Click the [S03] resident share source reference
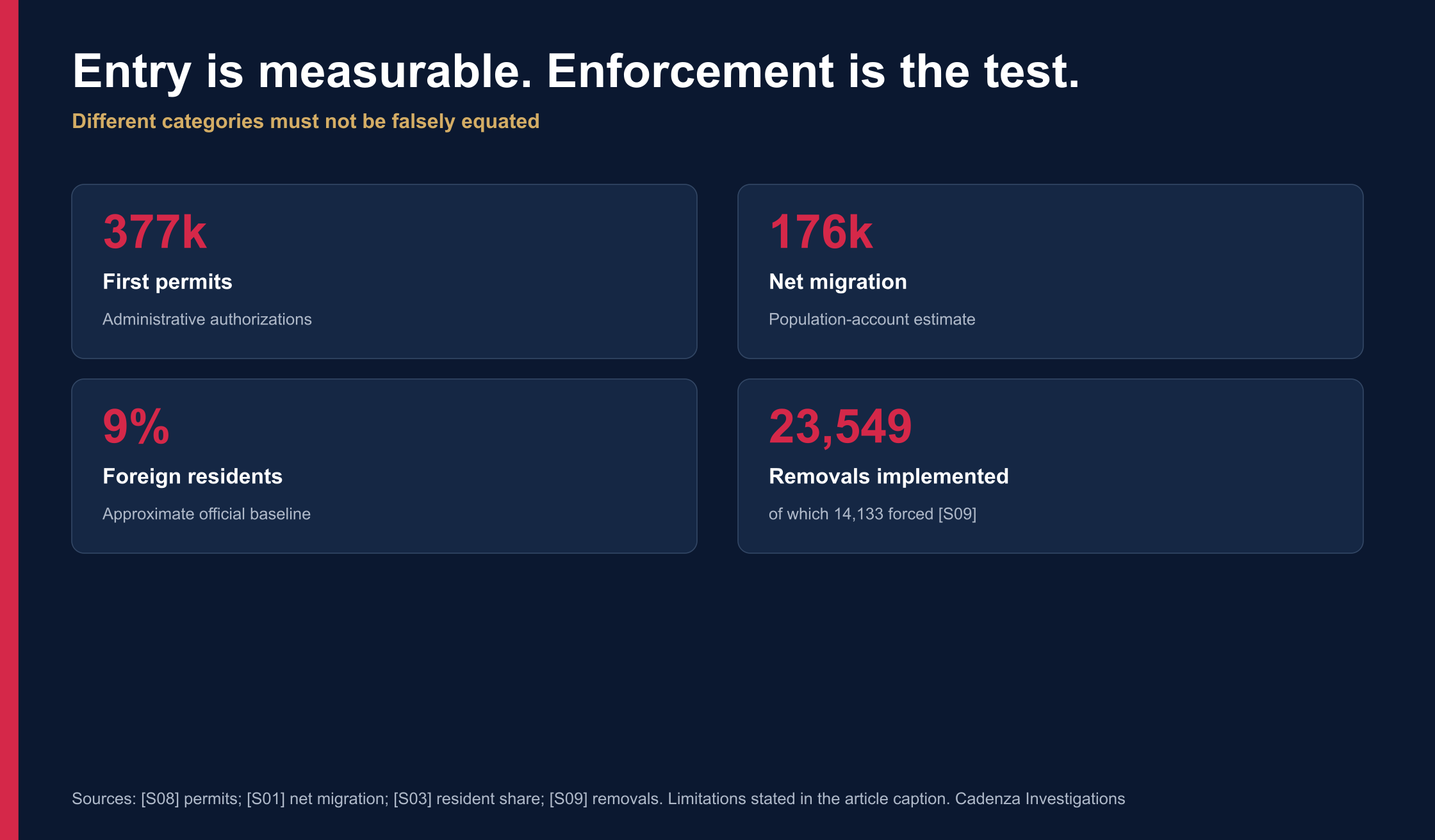1435x840 pixels. [x=468, y=799]
